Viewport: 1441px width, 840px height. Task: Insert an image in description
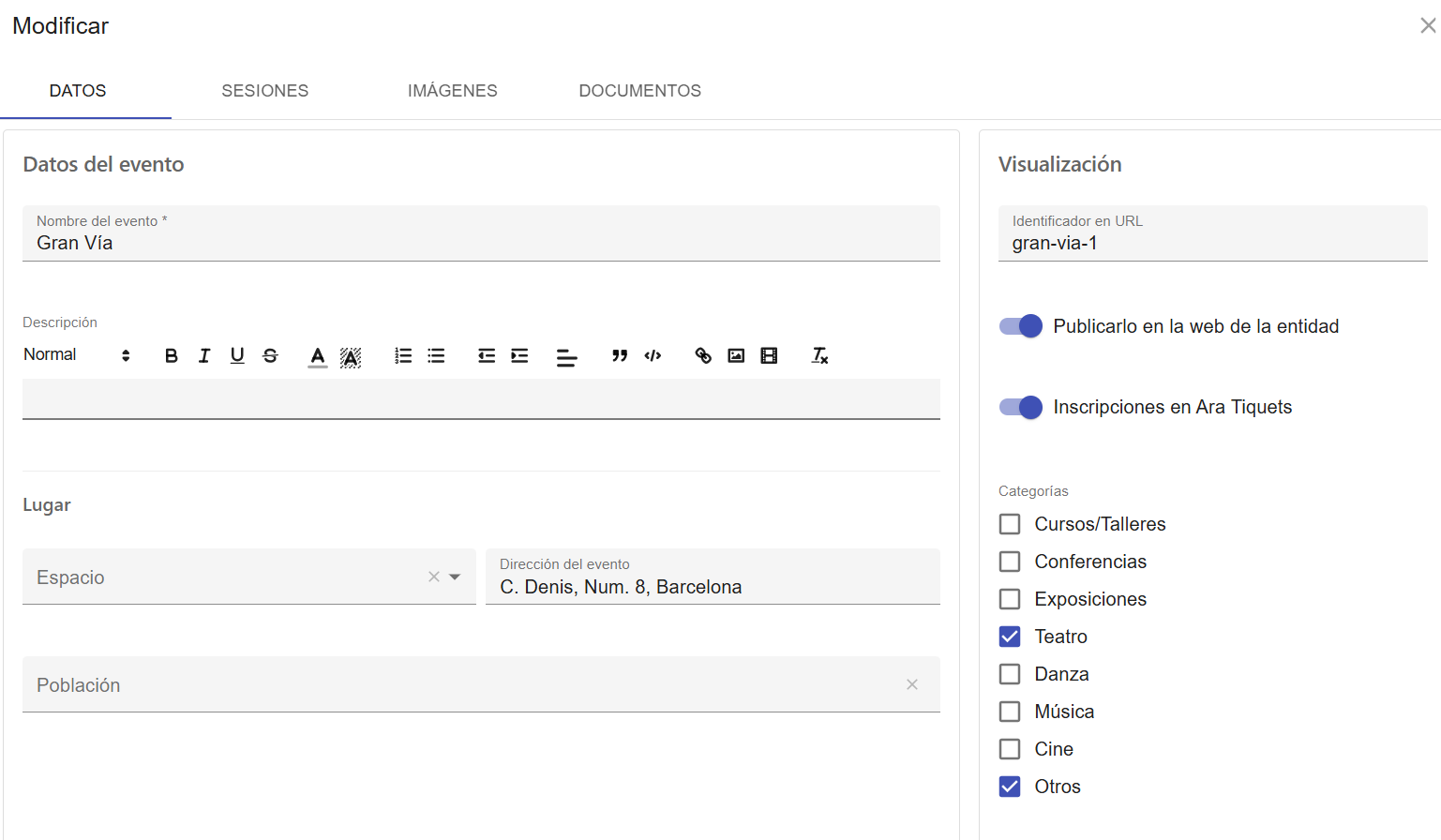[736, 355]
